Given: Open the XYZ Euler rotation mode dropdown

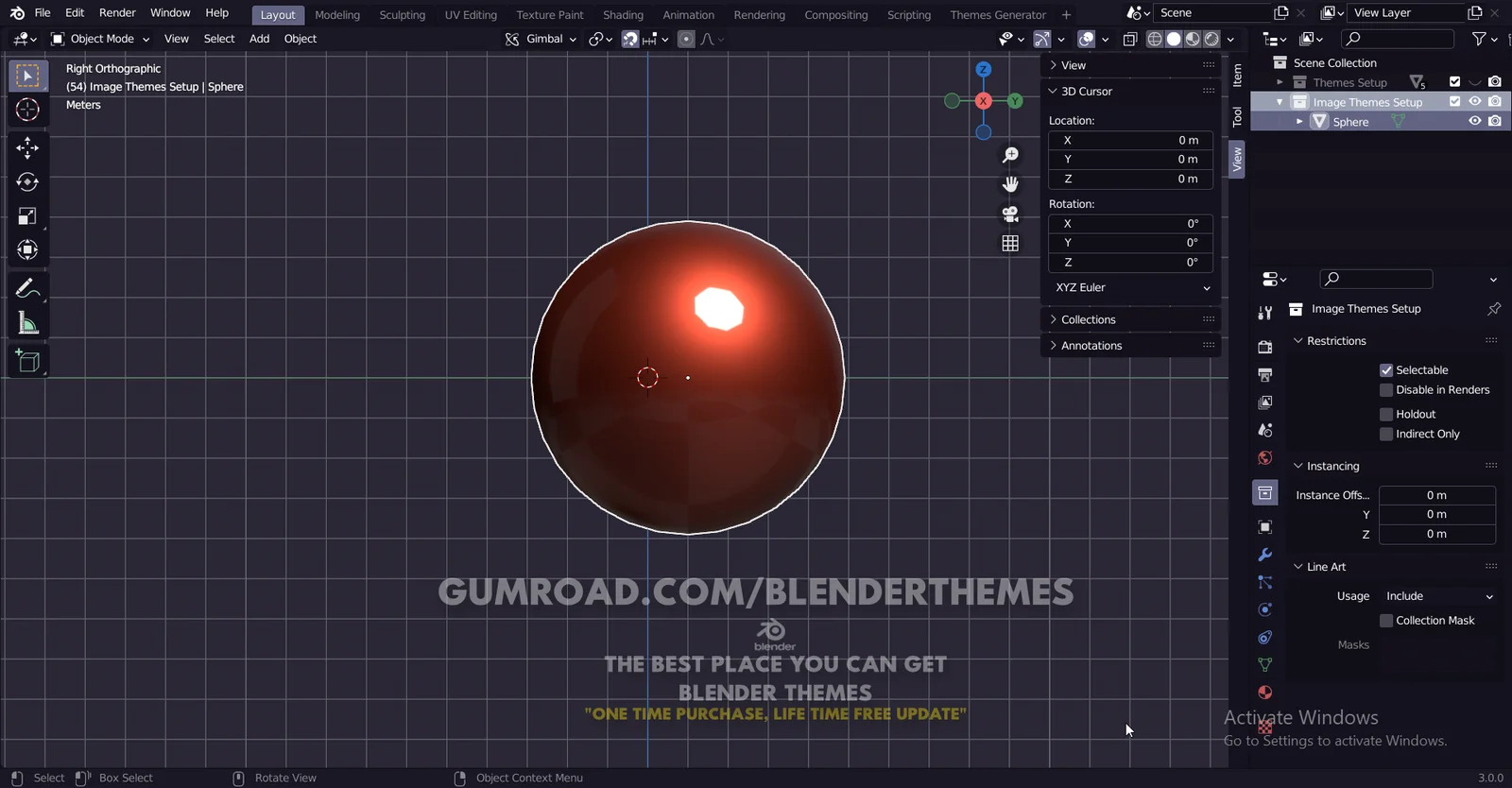Looking at the screenshot, I should [1131, 288].
